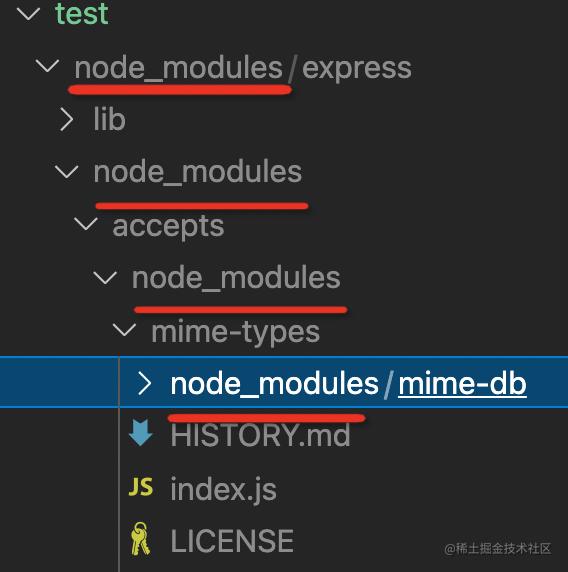
Task: Select the lib folder name
Action: (x=109, y=119)
